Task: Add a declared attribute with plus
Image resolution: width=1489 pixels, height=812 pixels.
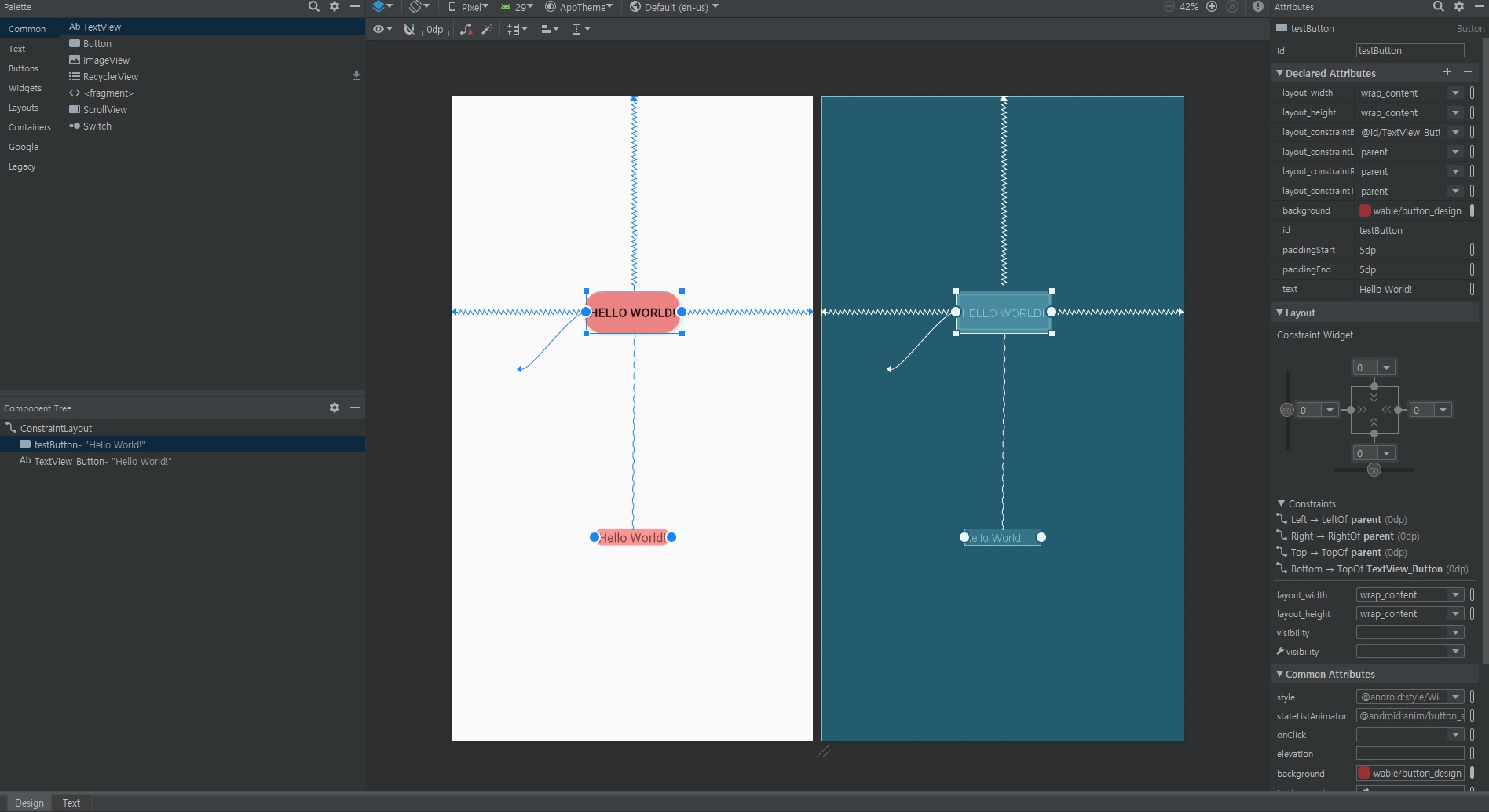Action: (x=1447, y=71)
